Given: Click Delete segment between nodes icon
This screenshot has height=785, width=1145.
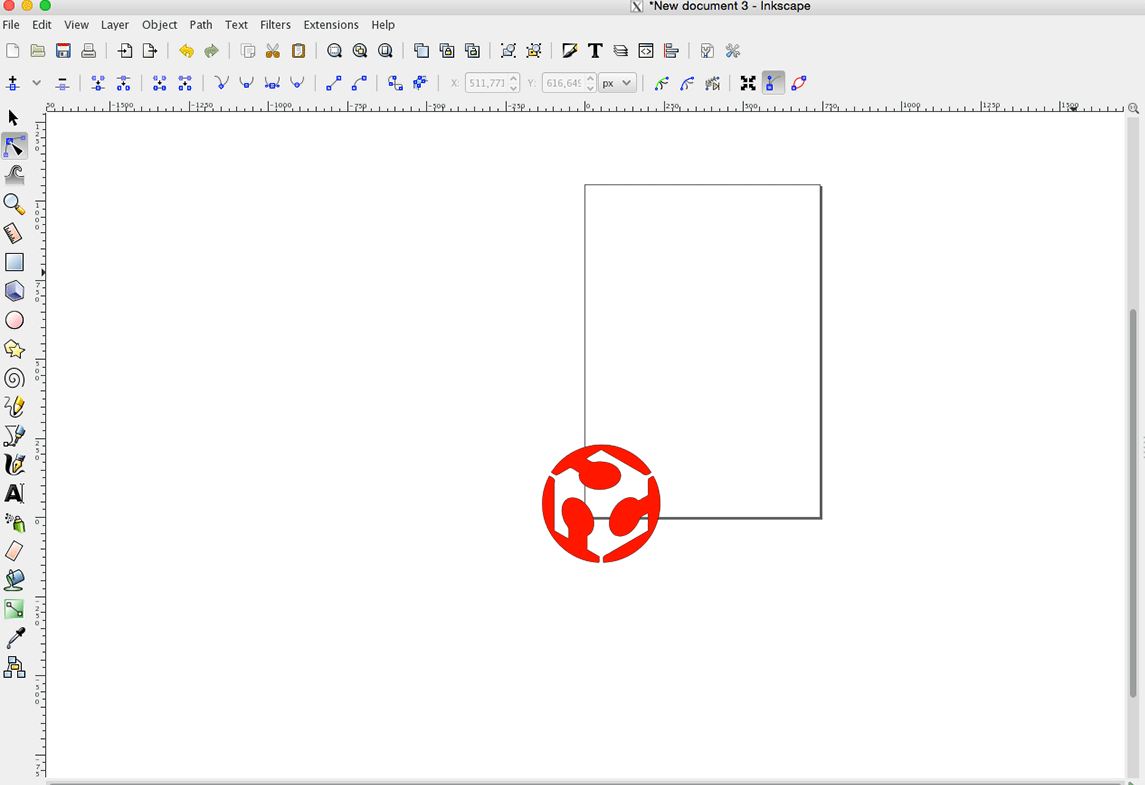Looking at the screenshot, I should click(x=185, y=83).
